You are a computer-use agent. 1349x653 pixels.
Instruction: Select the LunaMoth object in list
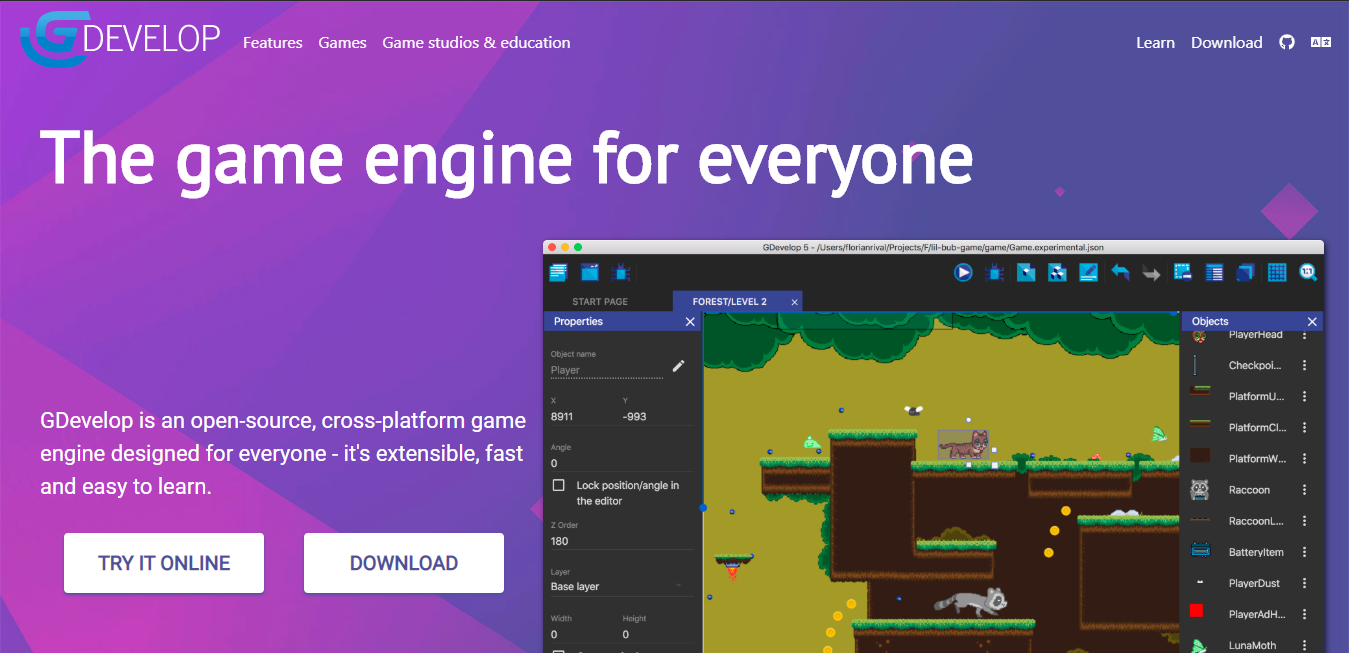(x=1252, y=643)
